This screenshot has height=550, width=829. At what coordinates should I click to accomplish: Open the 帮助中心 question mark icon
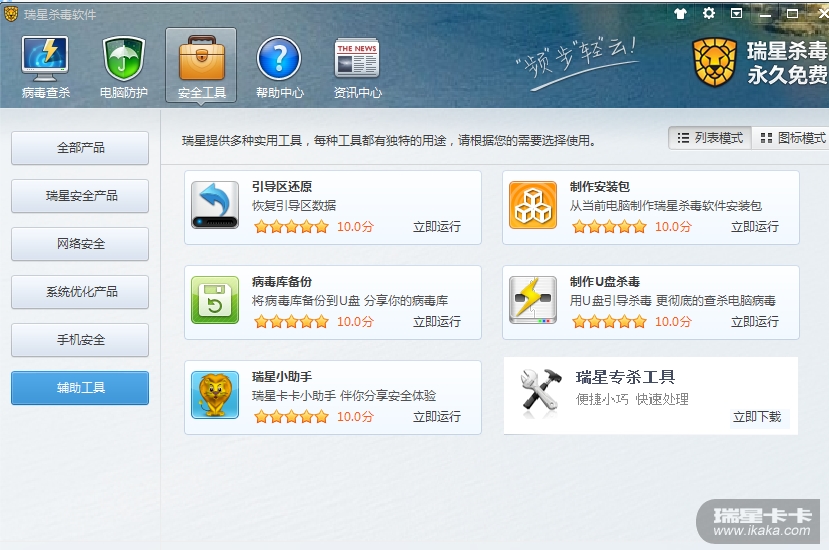[279, 59]
